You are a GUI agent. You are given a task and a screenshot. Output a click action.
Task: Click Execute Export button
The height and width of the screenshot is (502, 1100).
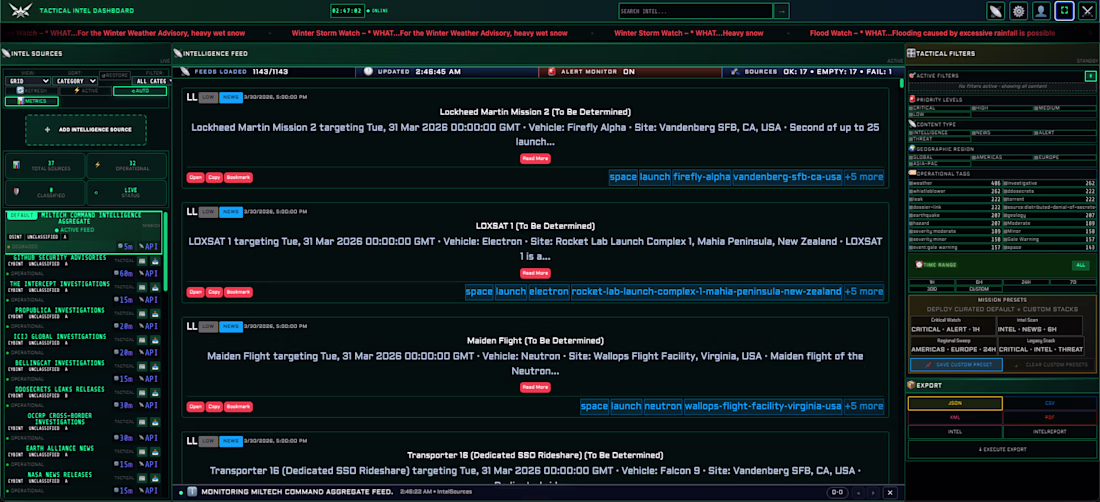pyautogui.click(x=1002, y=449)
